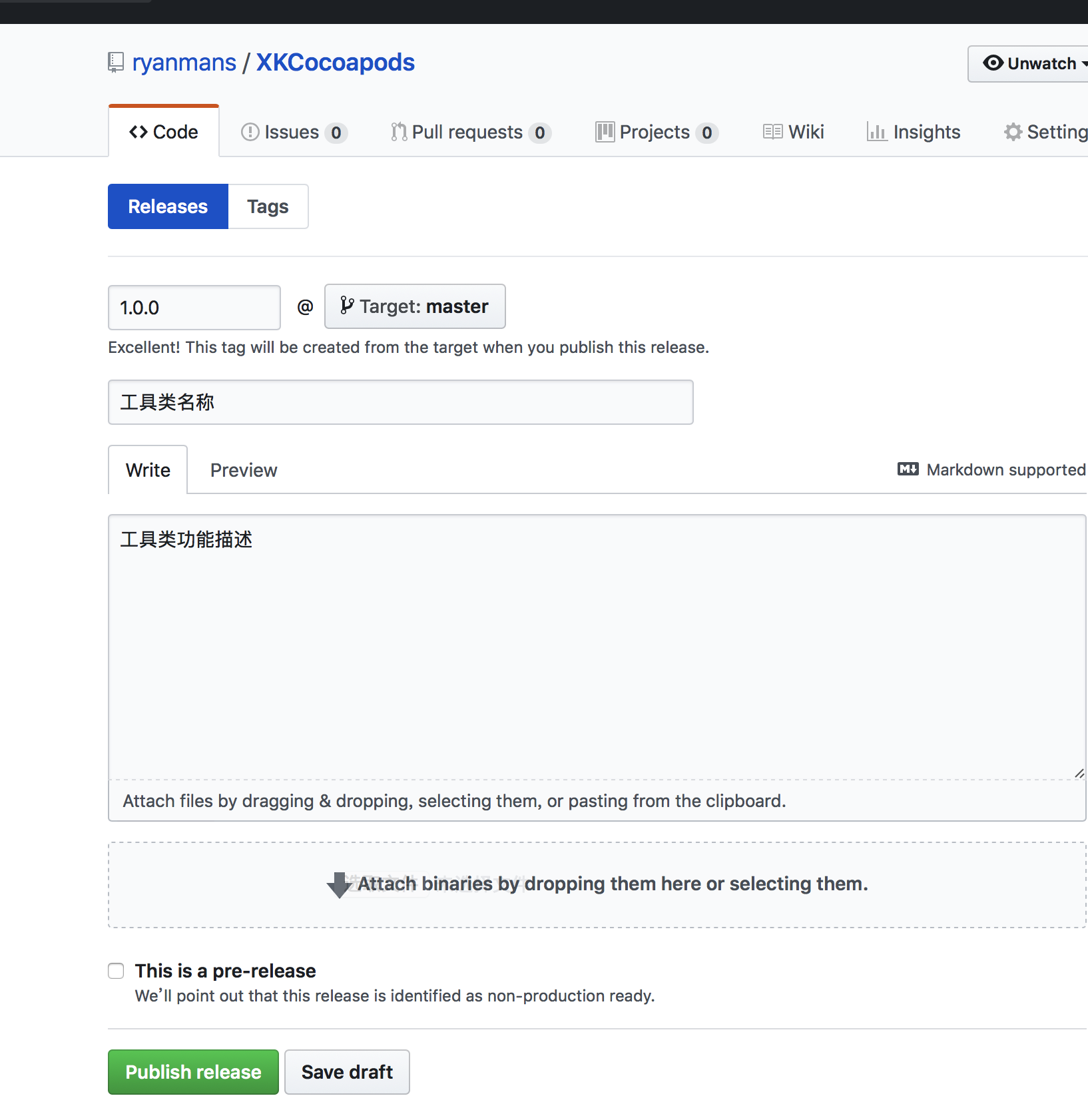1088x1120 pixels.
Task: Click the Releases button
Action: coord(168,206)
